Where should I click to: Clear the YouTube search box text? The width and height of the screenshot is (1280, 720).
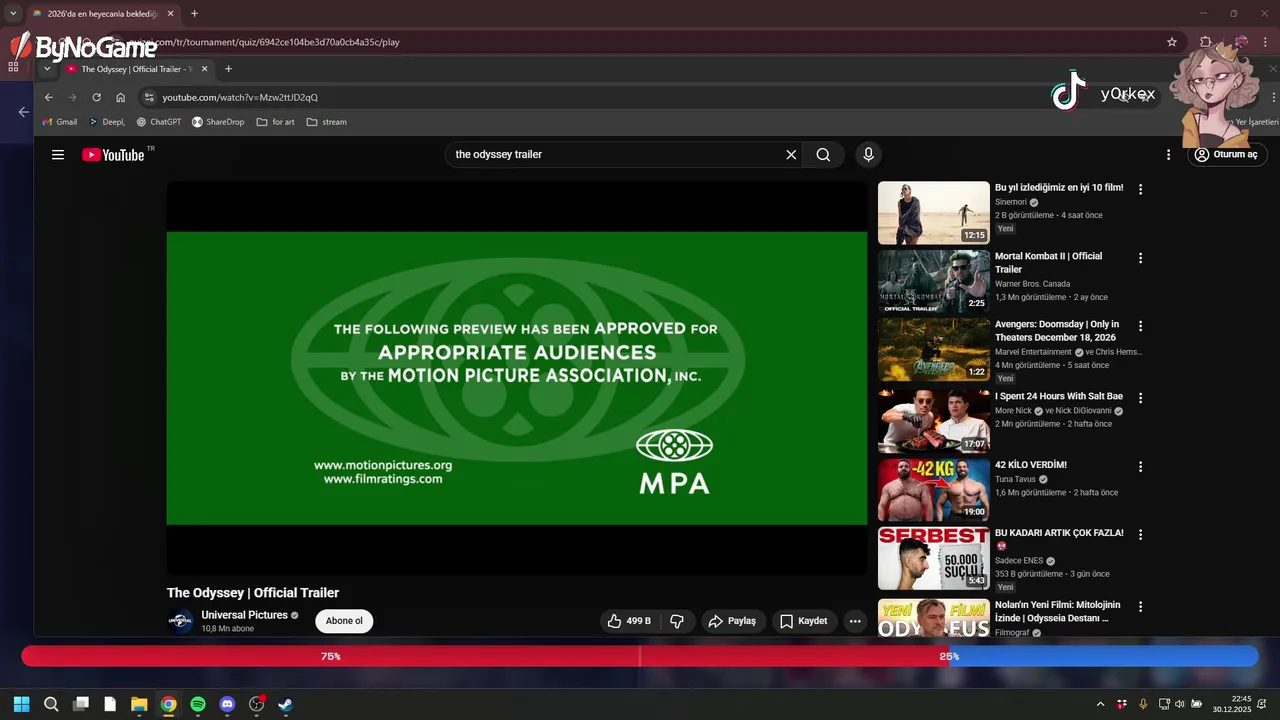[x=791, y=155]
